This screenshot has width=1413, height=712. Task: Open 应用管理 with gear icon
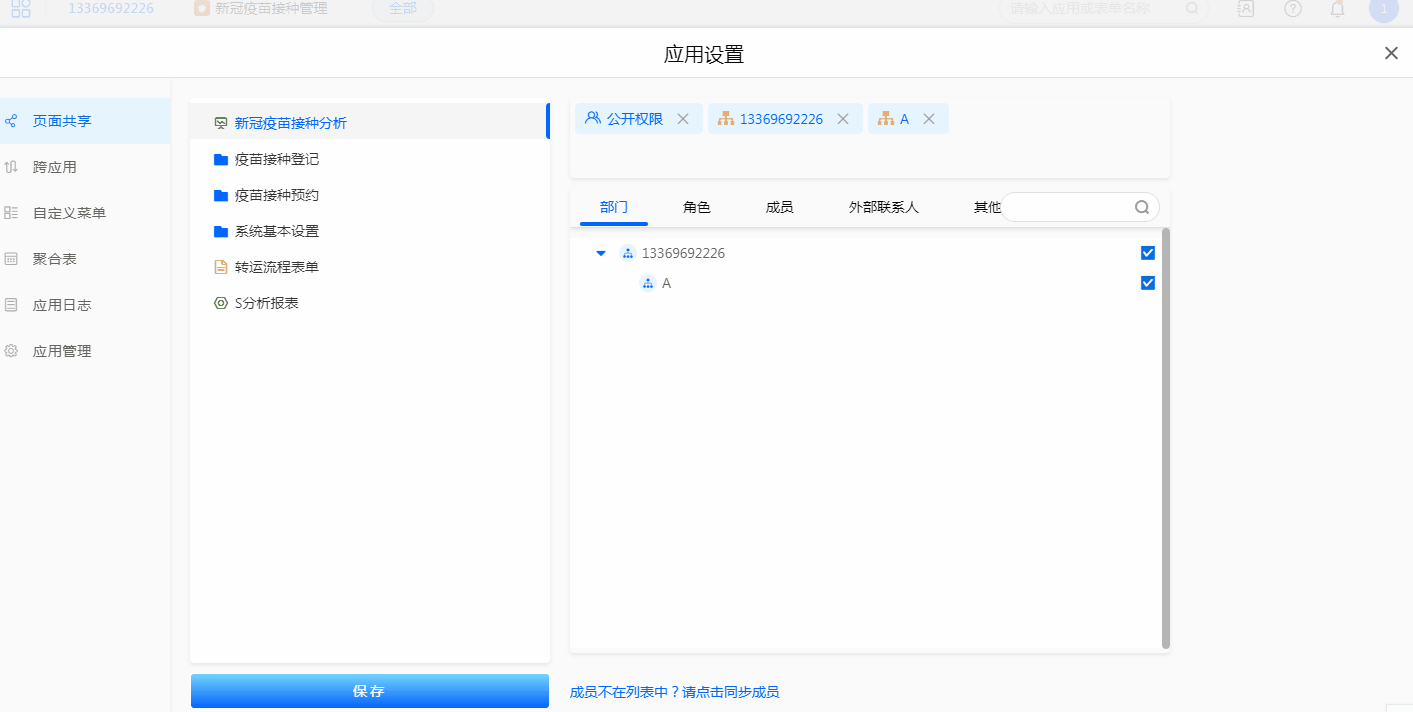point(62,351)
